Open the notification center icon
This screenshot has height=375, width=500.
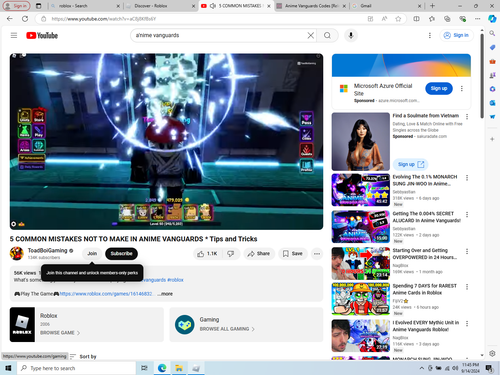(x=489, y=368)
